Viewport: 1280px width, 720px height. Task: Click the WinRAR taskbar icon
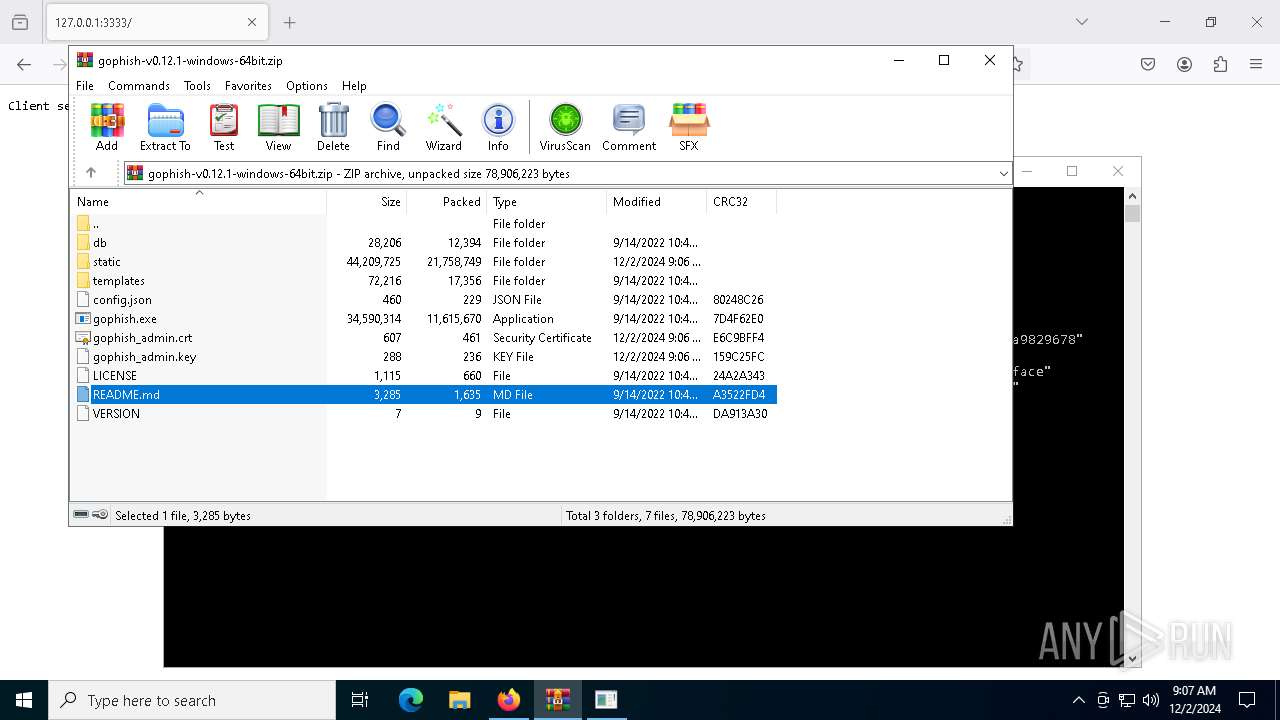click(x=557, y=700)
